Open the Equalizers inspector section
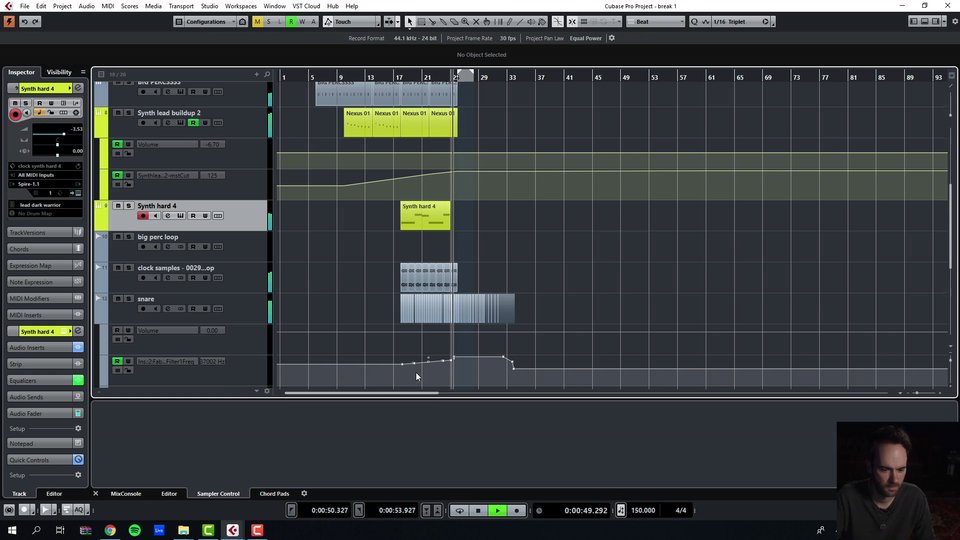Image resolution: width=960 pixels, height=540 pixels. [x=45, y=380]
